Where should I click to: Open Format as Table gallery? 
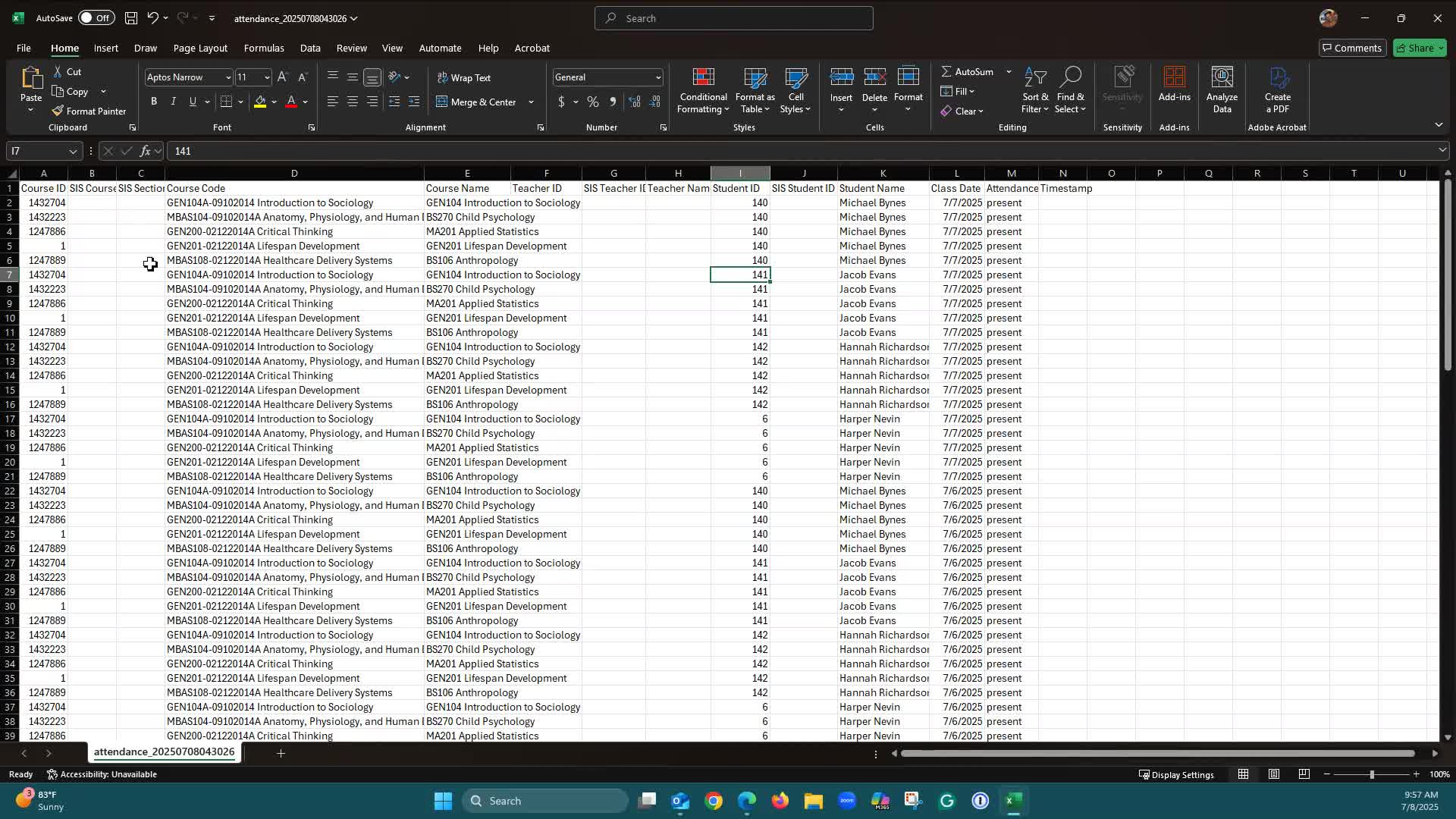(x=755, y=91)
